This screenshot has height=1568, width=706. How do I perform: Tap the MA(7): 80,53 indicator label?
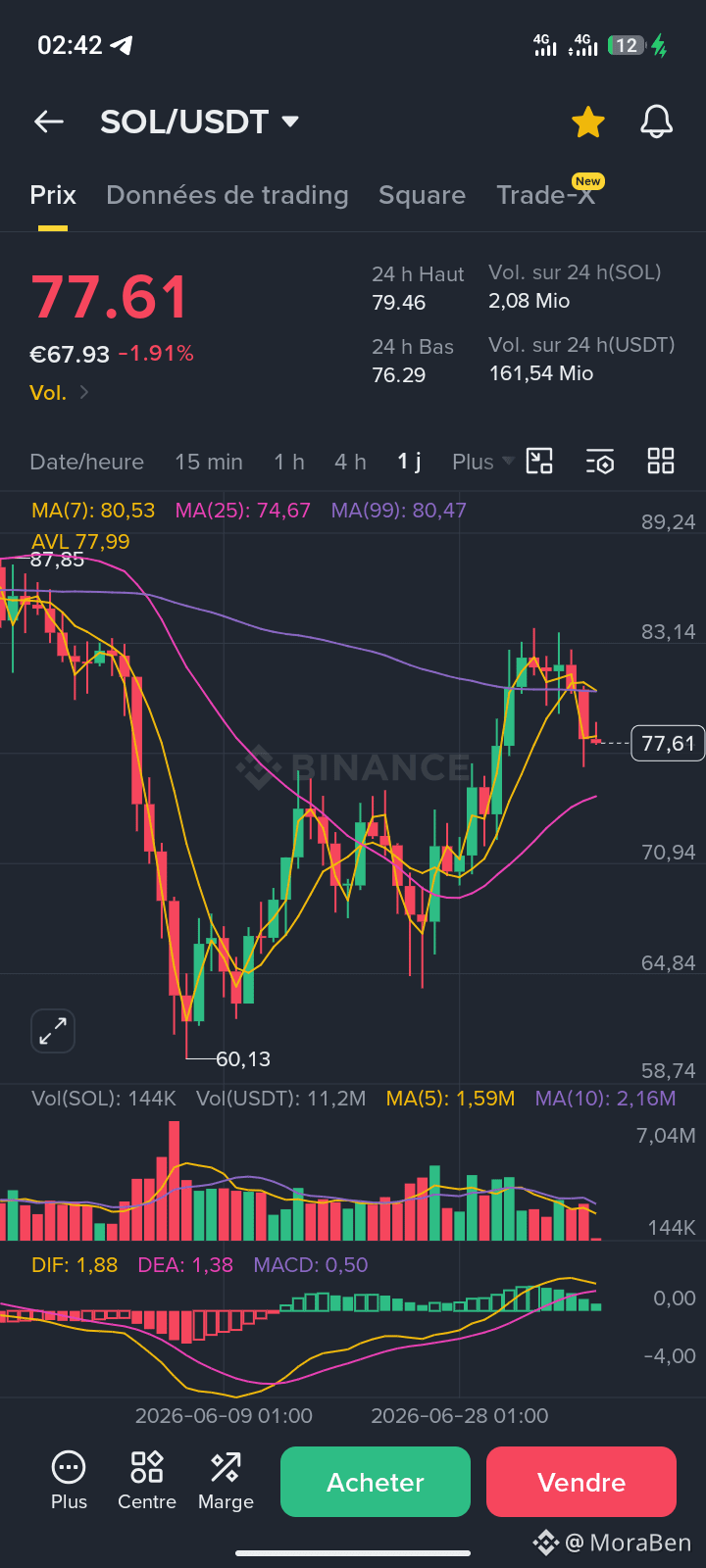click(x=93, y=510)
